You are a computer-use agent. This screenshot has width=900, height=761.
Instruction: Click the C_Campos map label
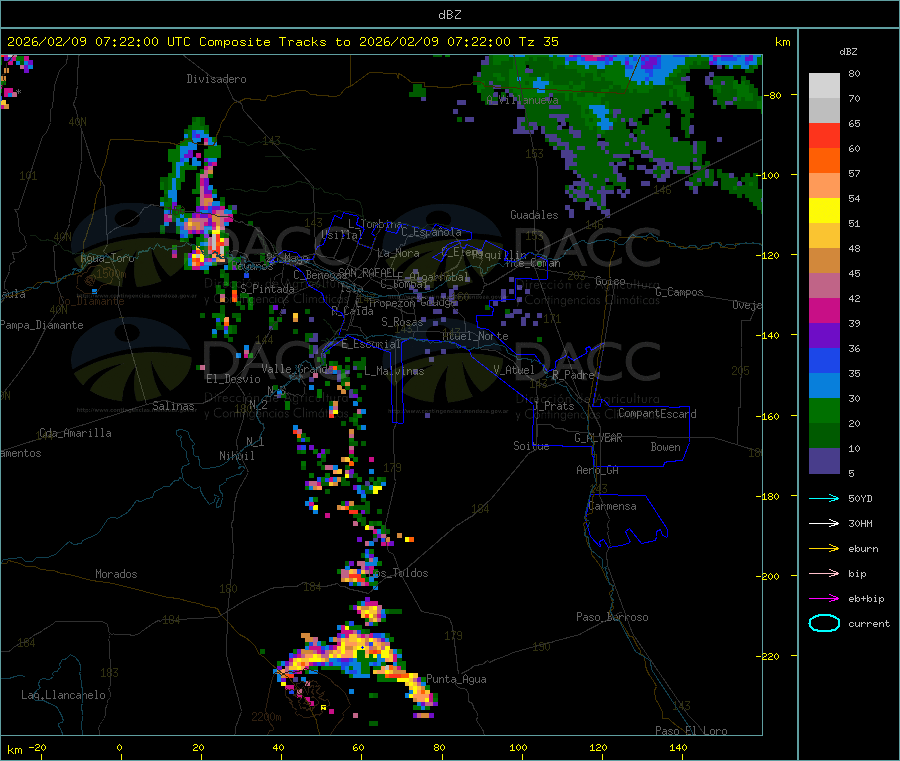pos(679,292)
